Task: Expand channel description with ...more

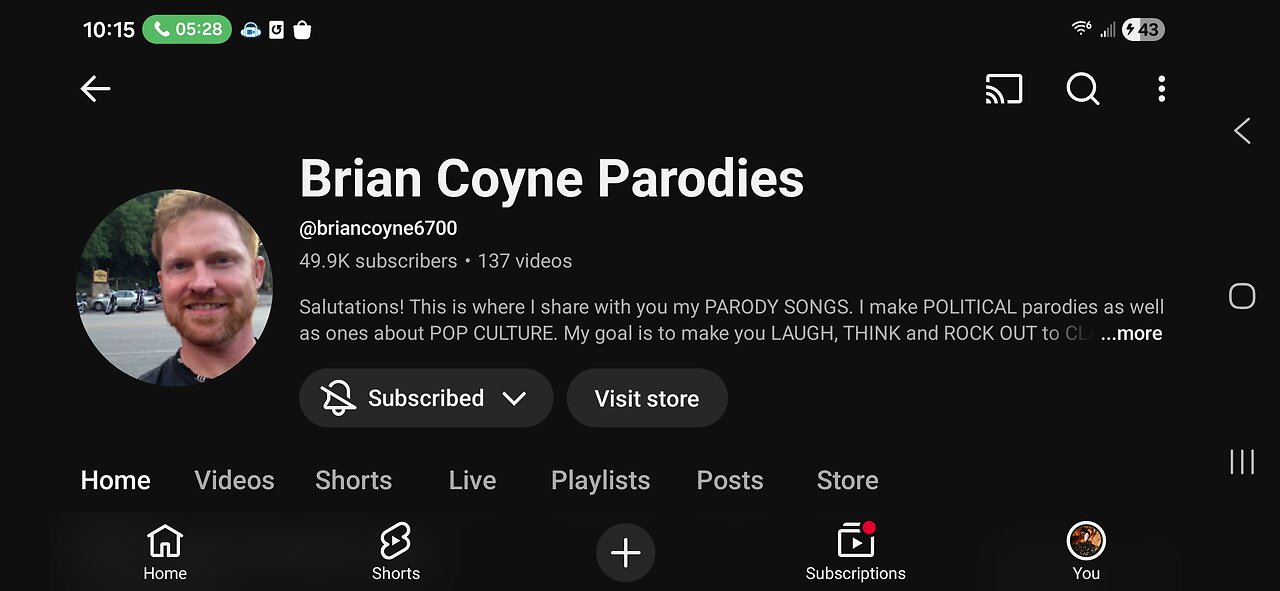Action: [x=1132, y=334]
